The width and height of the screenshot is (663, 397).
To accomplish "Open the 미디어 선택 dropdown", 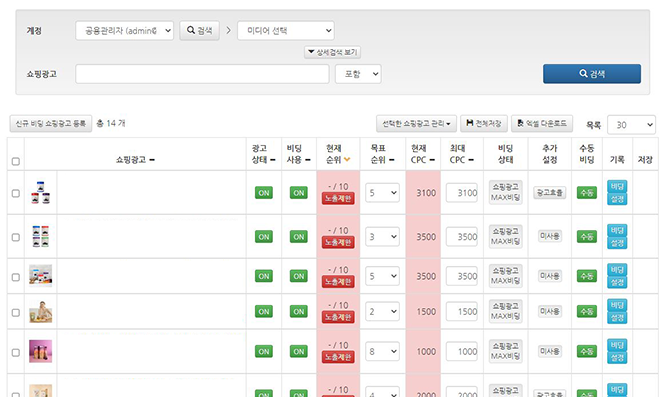I will (x=286, y=30).
